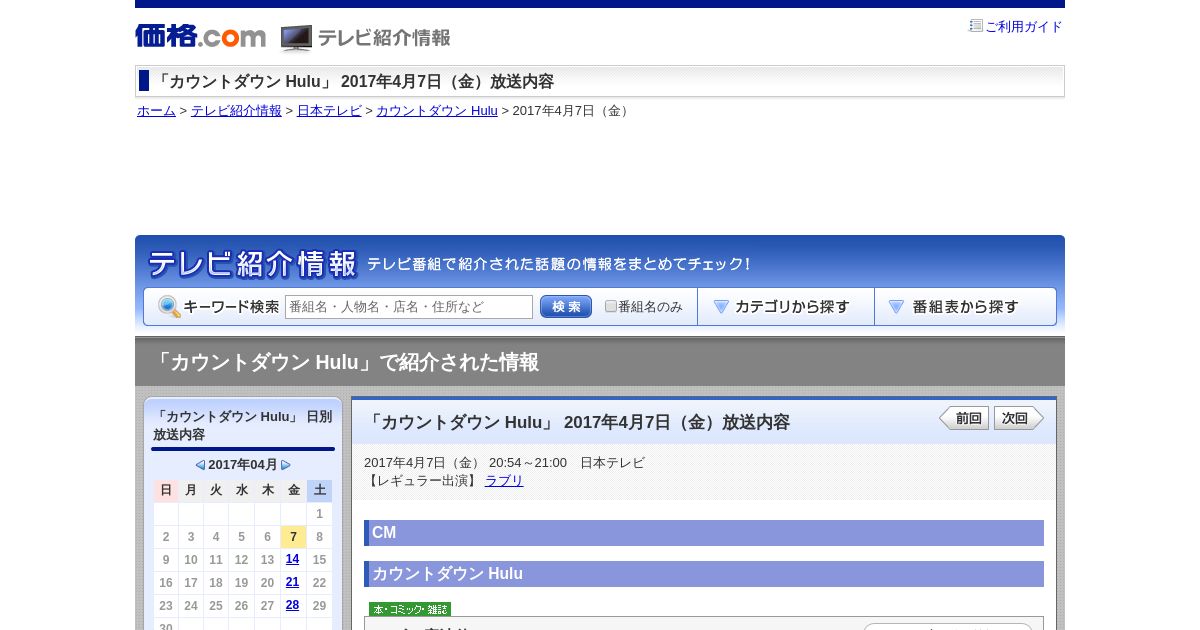Click the 土 Saturday column header
The image size is (1200, 630).
tap(319, 490)
